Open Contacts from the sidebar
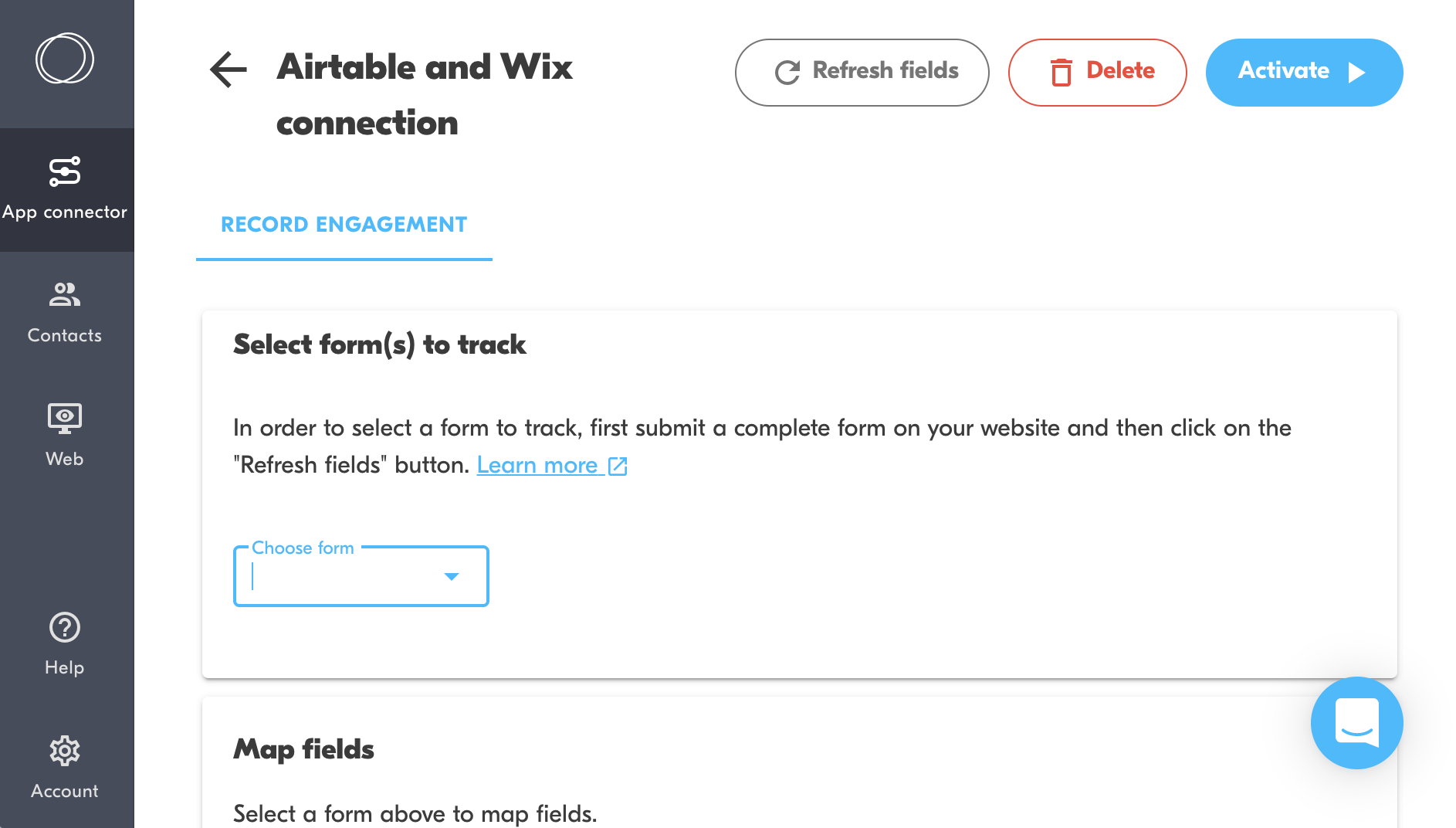This screenshot has height=828, width=1456. click(x=65, y=294)
